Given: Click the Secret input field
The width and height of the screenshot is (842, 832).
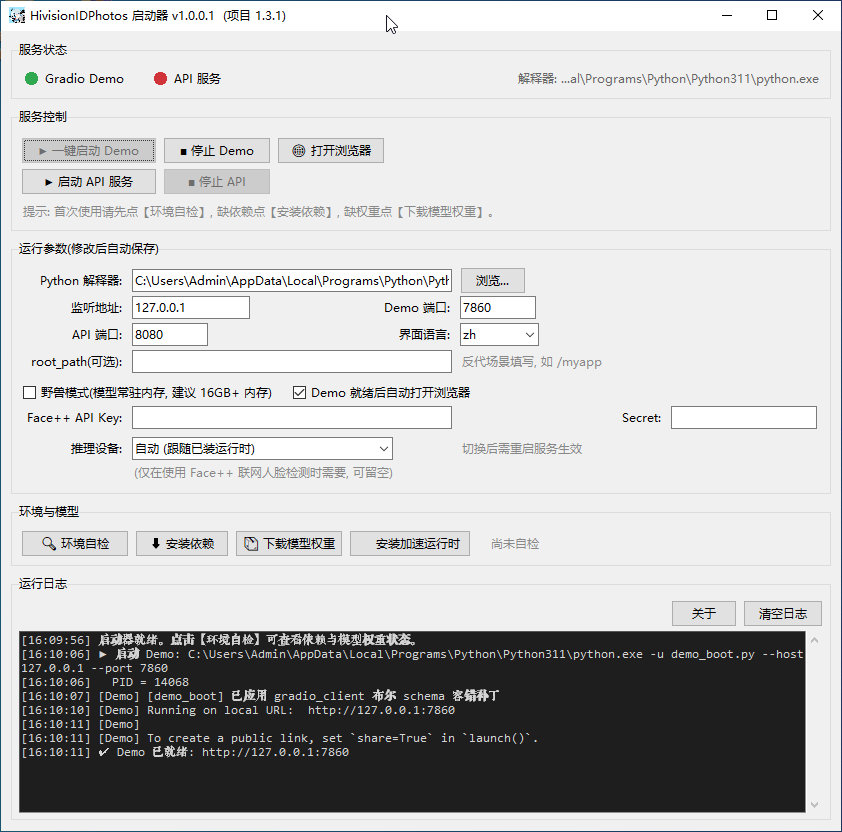Looking at the screenshot, I should 744,417.
